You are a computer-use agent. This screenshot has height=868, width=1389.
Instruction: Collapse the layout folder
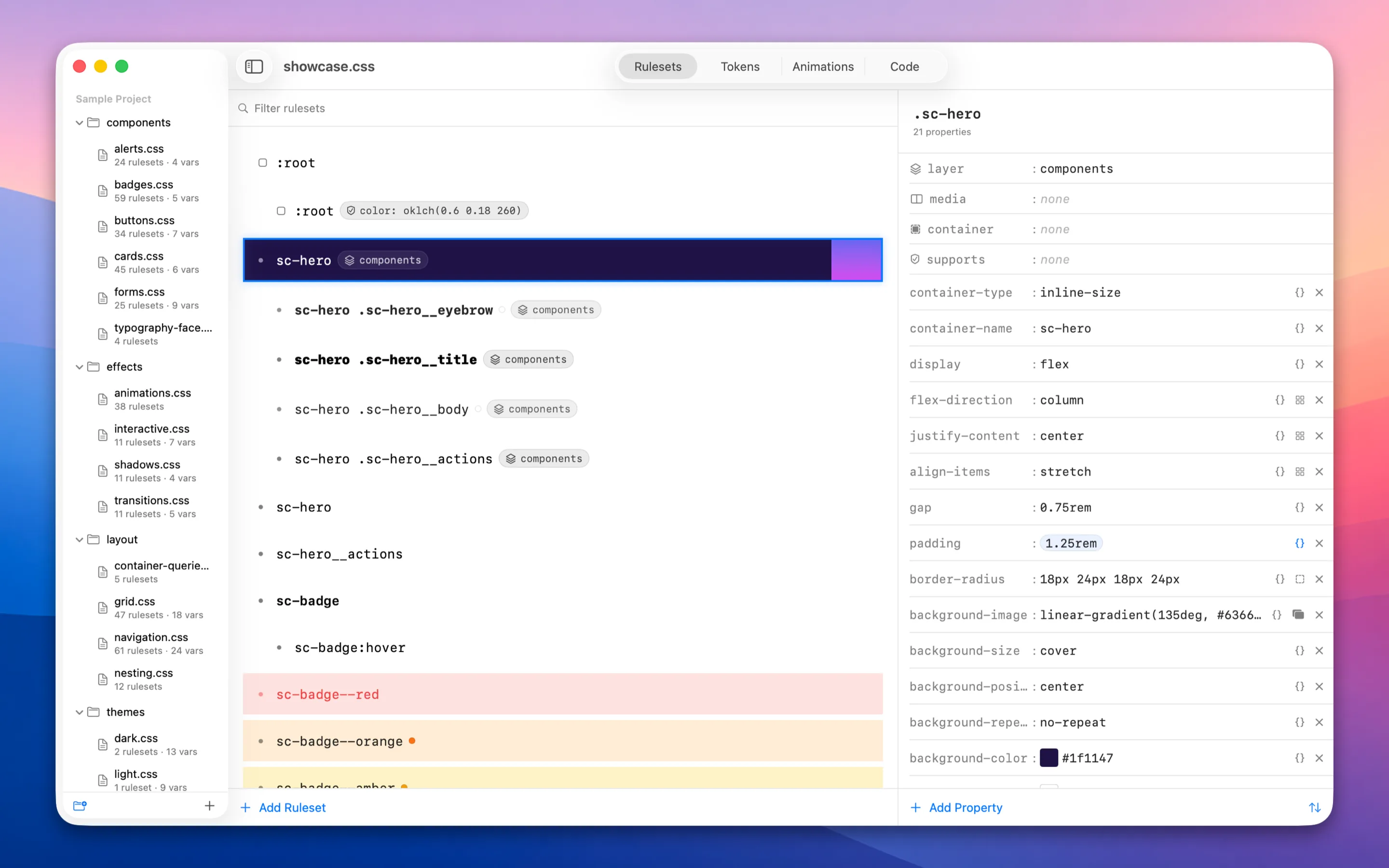tap(79, 540)
